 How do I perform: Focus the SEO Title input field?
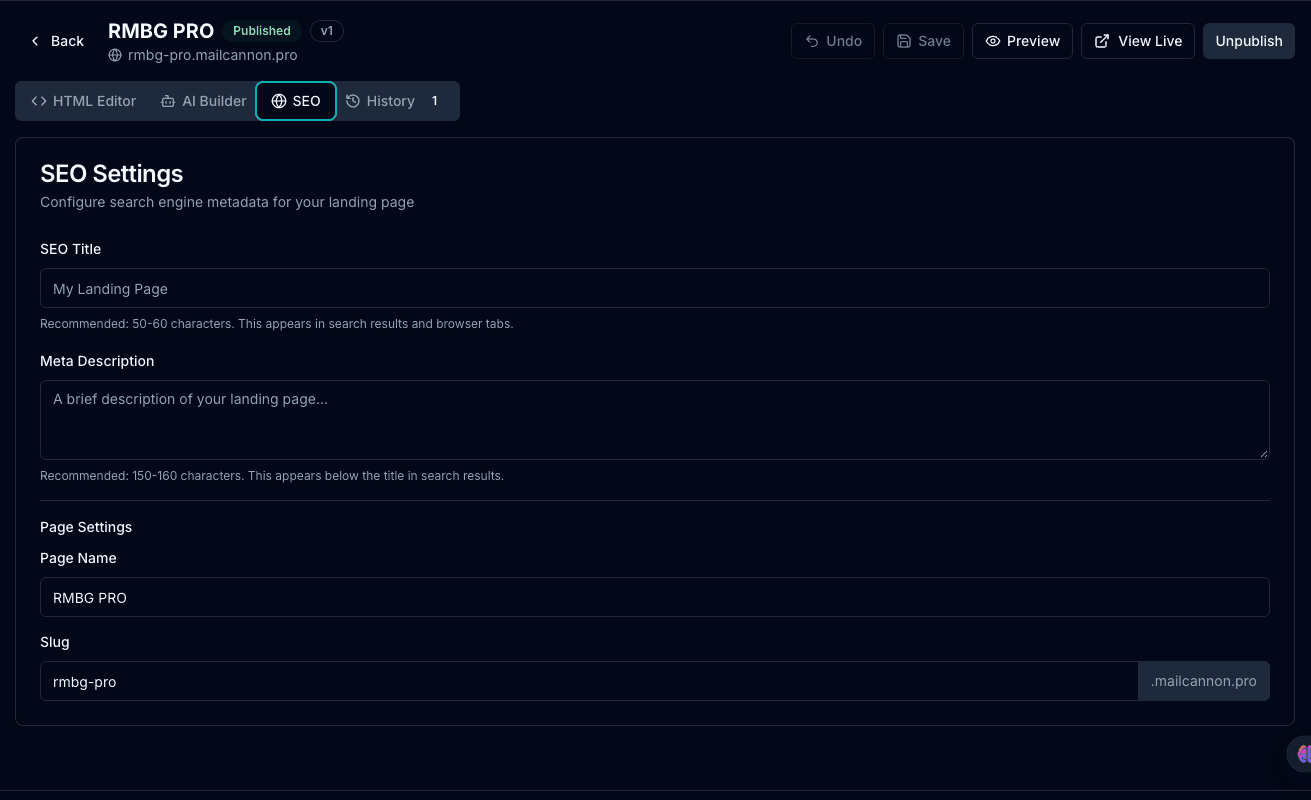(655, 288)
